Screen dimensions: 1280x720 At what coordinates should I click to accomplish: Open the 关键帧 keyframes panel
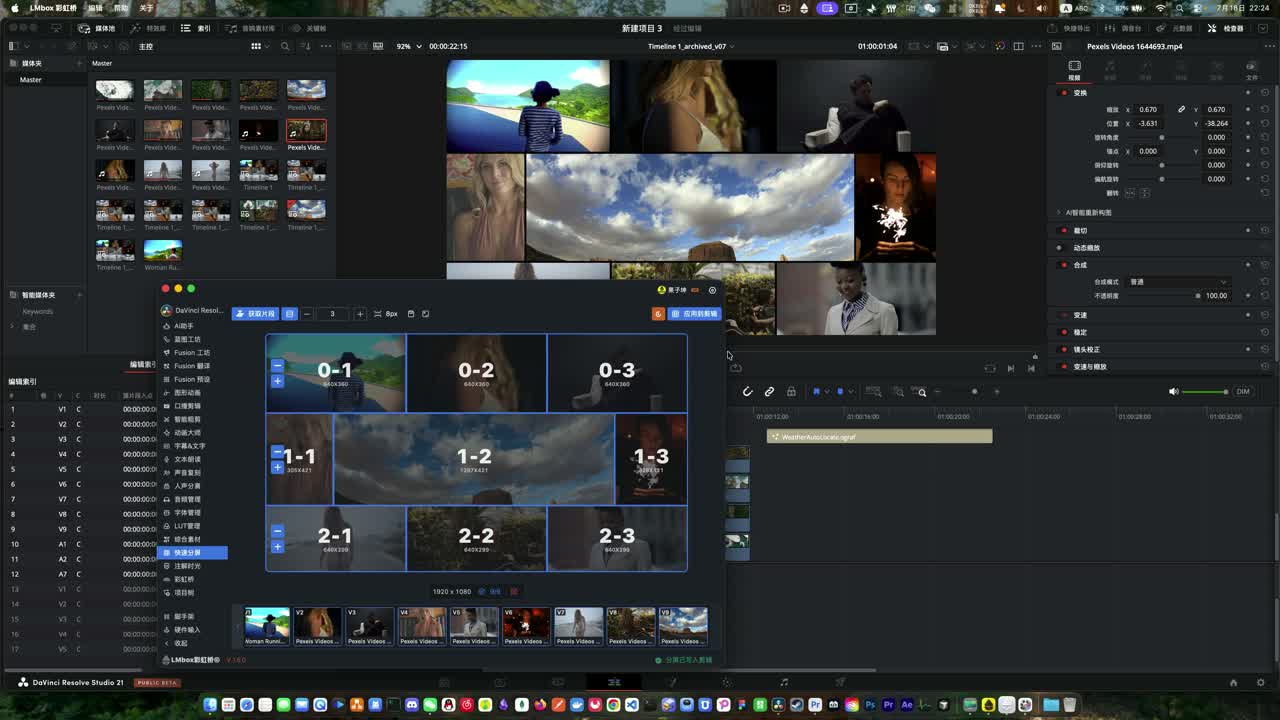[309, 28]
